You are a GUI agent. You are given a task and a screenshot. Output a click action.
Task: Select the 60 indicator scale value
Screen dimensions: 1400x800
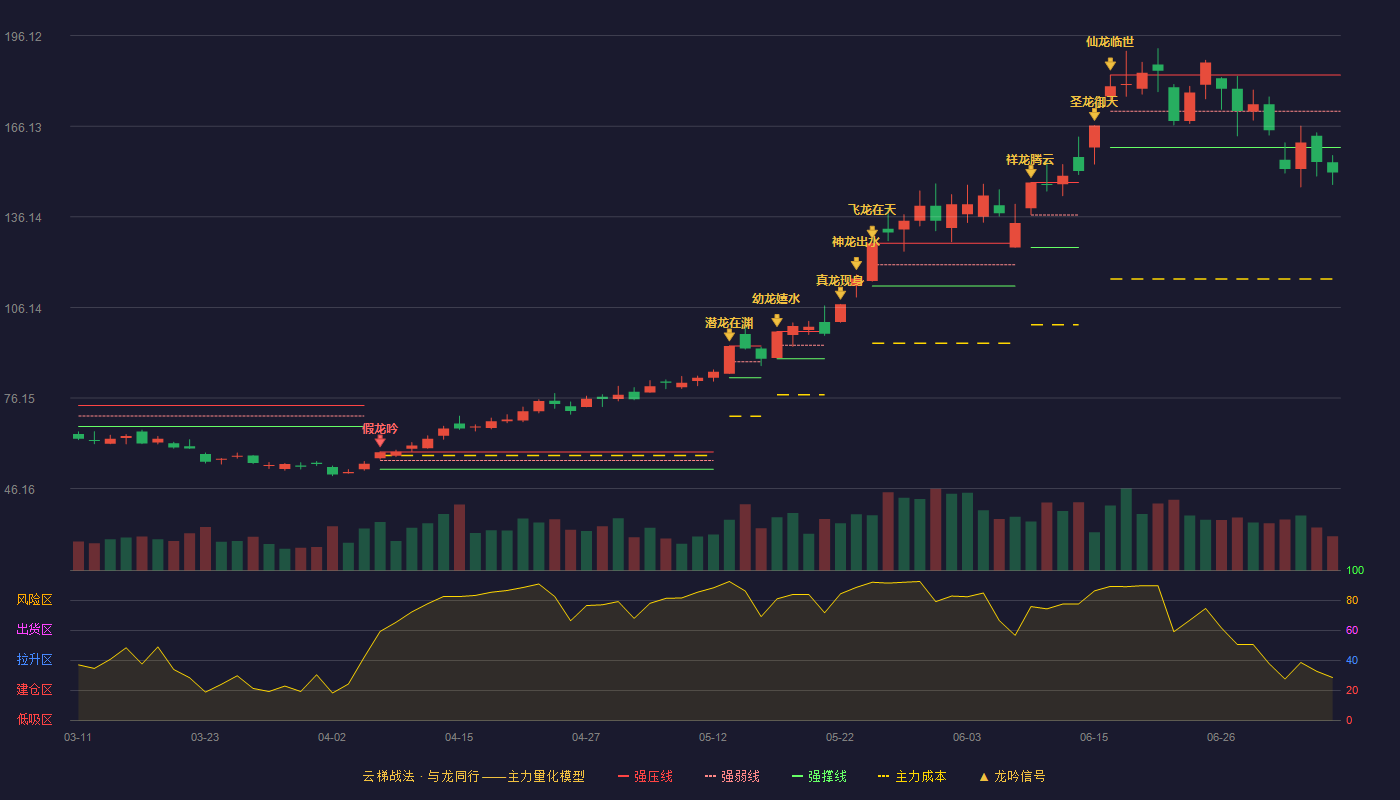[x=1352, y=631]
